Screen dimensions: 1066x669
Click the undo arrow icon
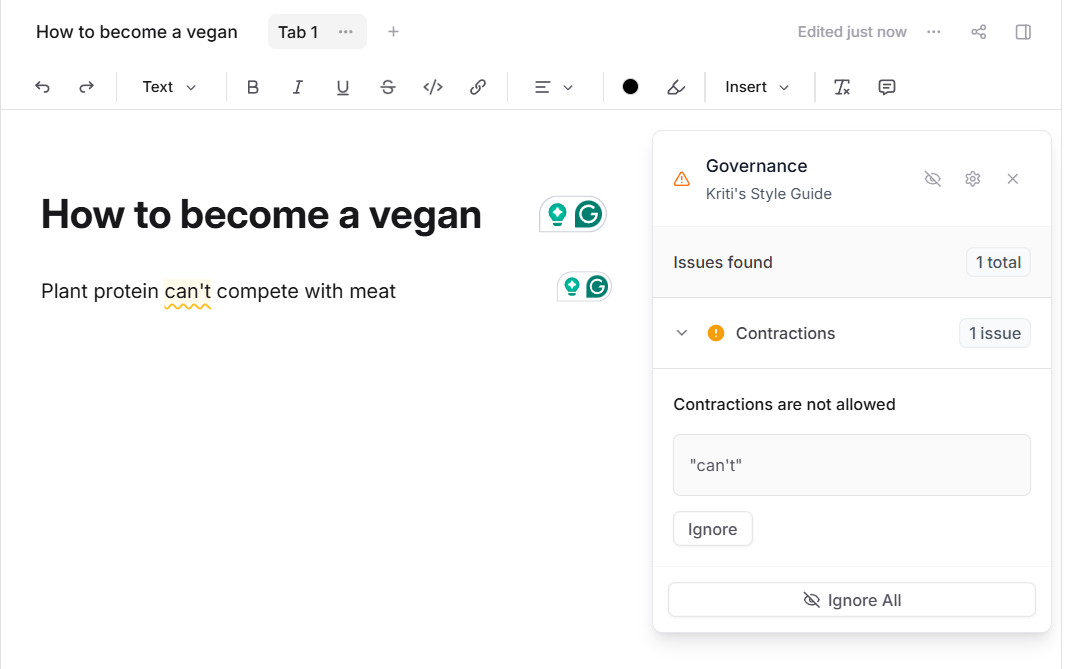[42, 87]
